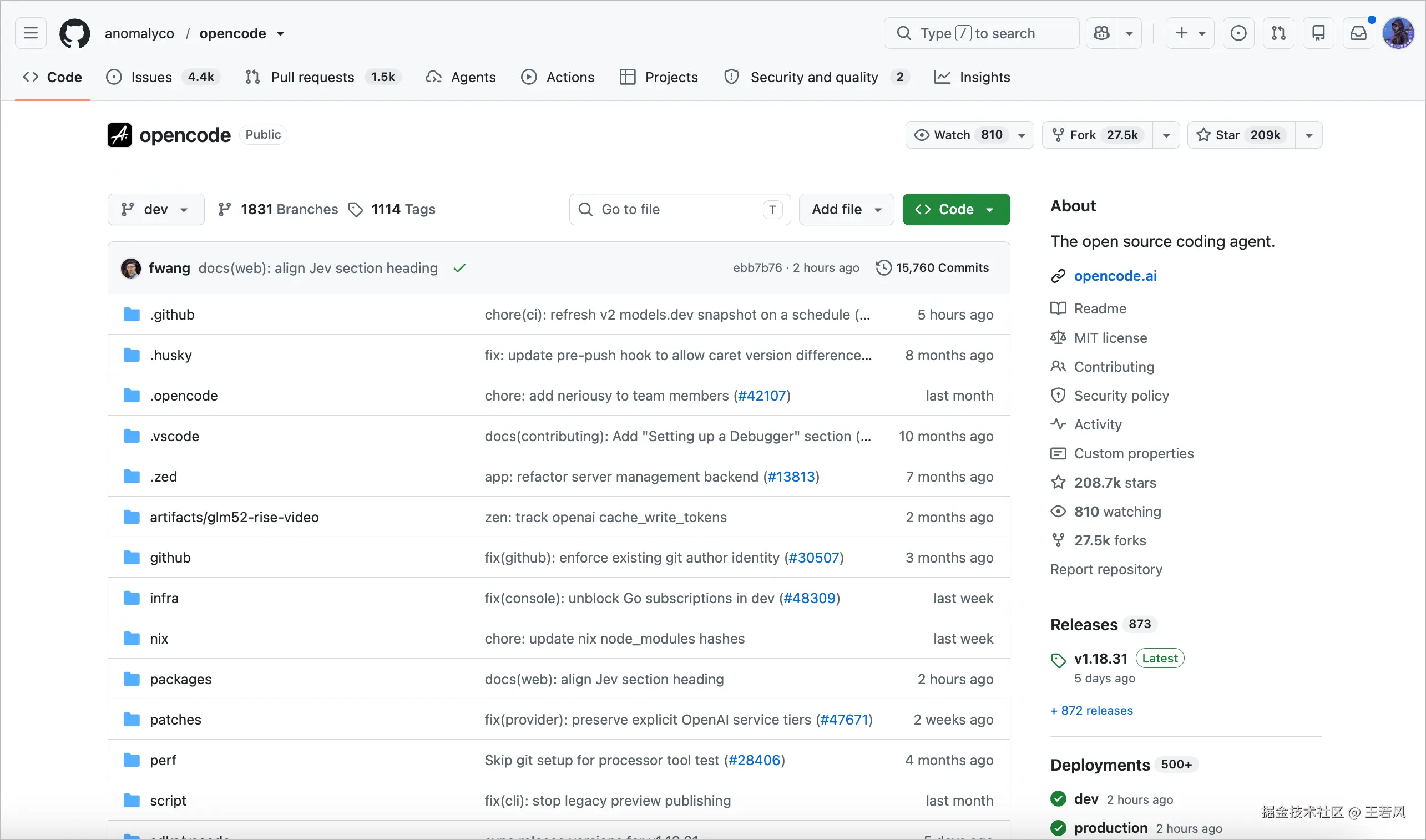Star the opencode repository
1426x840 pixels.
[1241, 135]
